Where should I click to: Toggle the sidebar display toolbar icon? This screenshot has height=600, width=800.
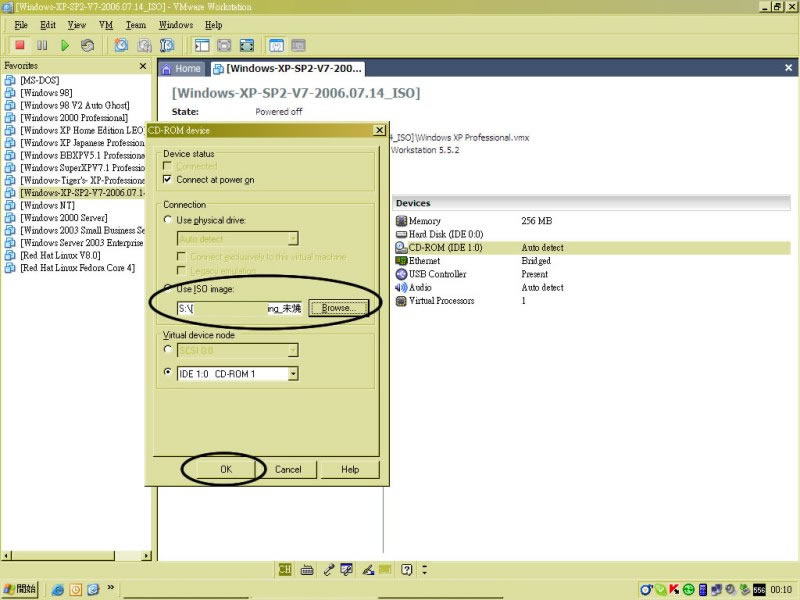[202, 45]
